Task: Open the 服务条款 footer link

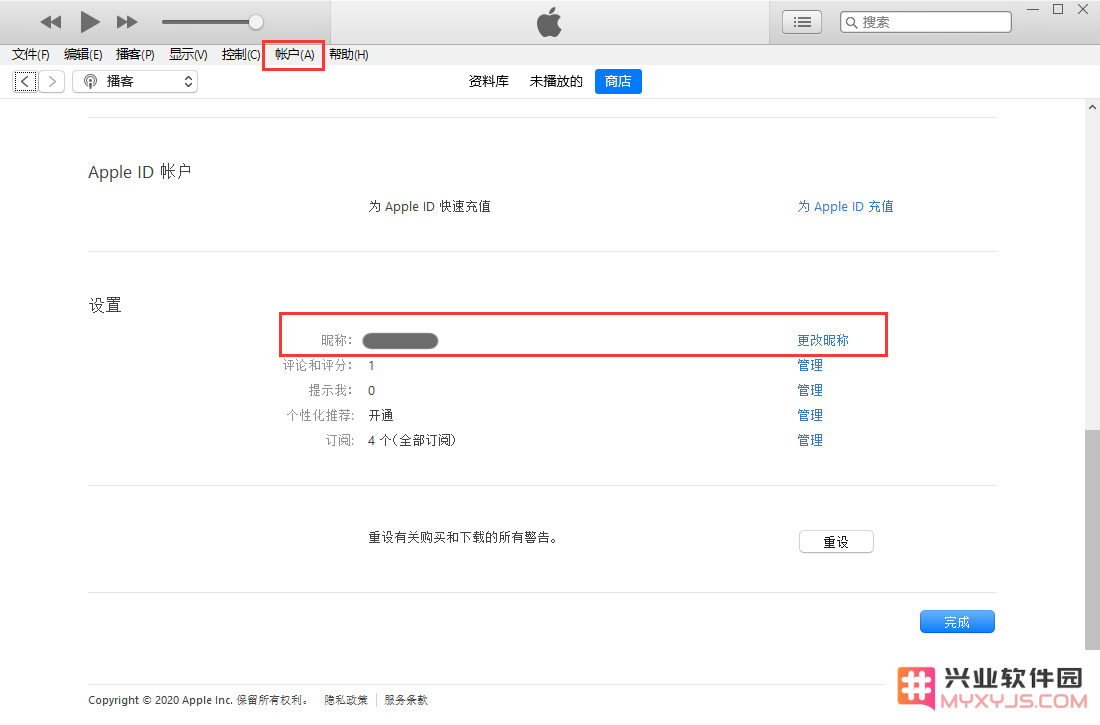Action: point(406,700)
